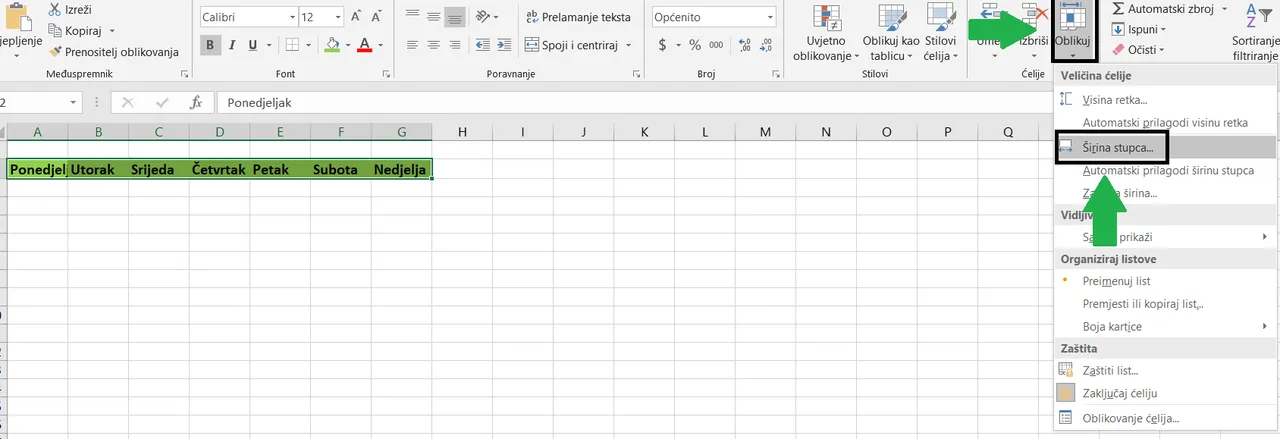
Task: Select column H header
Action: click(x=462, y=132)
